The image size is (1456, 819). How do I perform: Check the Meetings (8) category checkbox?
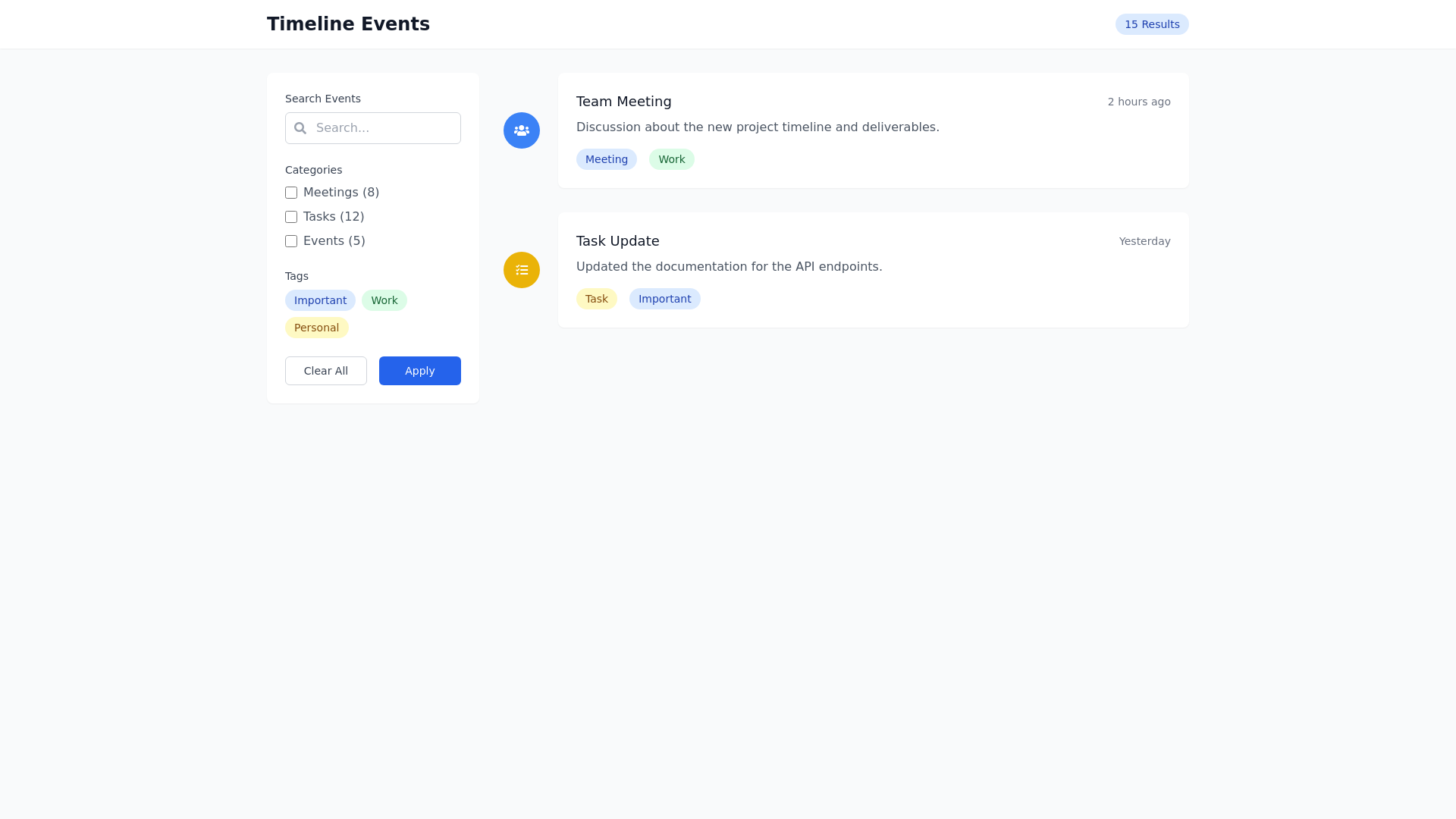[291, 193]
